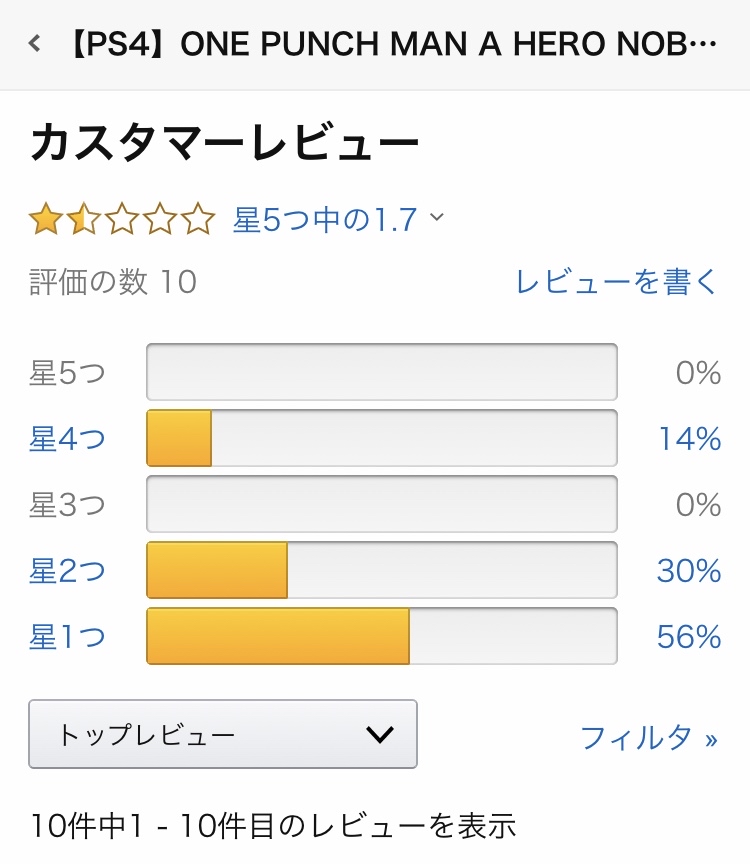Open the 星5つ中の1.7 rating link
750x864 pixels.
coord(325,219)
